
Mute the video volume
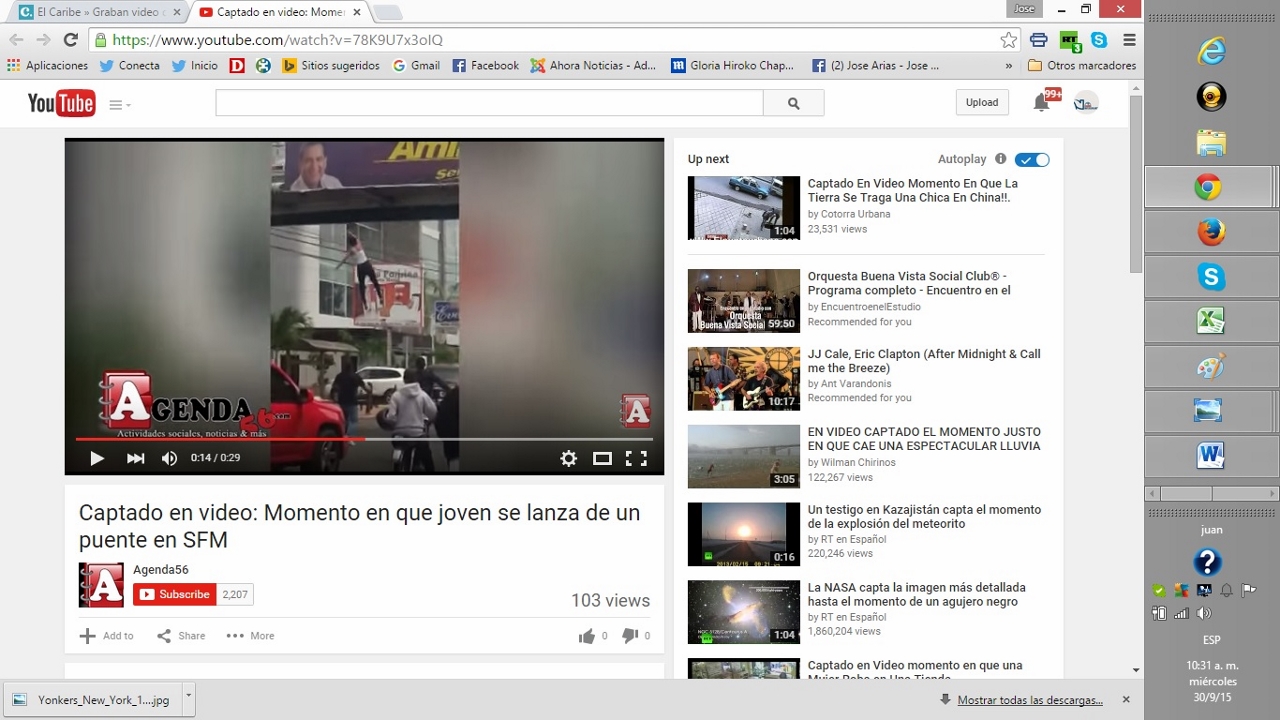click(x=169, y=458)
